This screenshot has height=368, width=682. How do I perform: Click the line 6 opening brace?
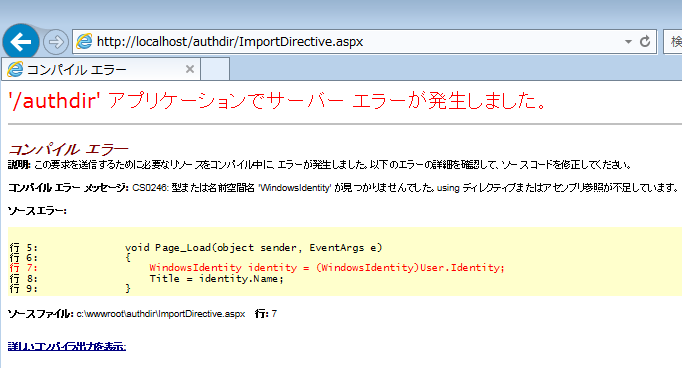click(128, 258)
